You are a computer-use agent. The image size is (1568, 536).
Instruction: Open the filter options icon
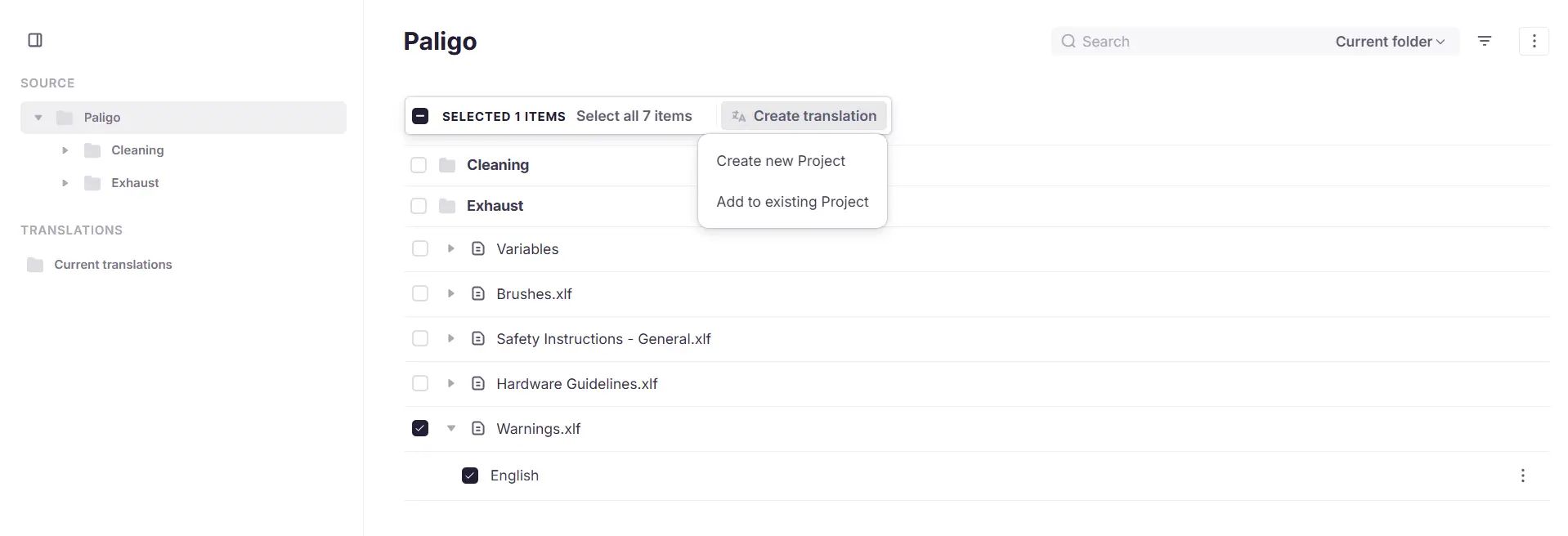(x=1485, y=41)
